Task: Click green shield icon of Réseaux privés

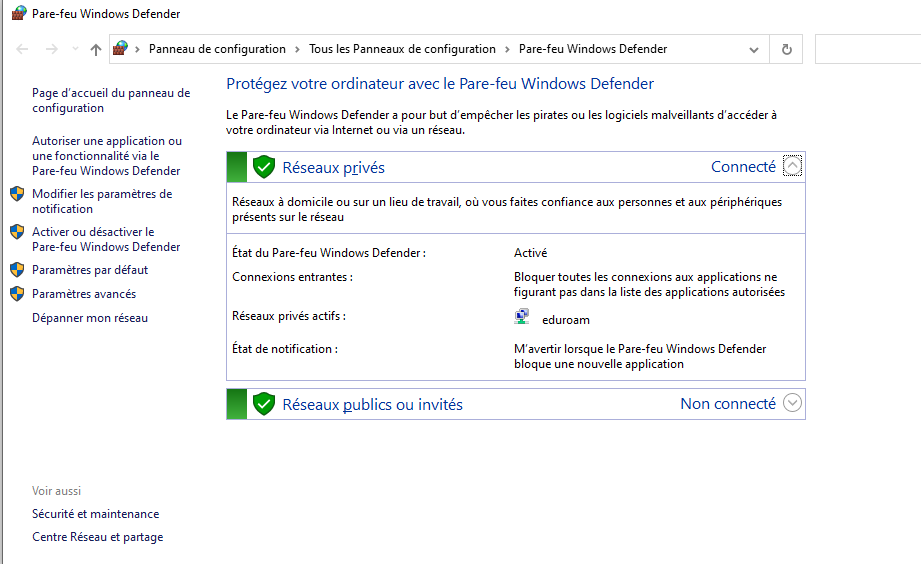Action: [x=264, y=167]
